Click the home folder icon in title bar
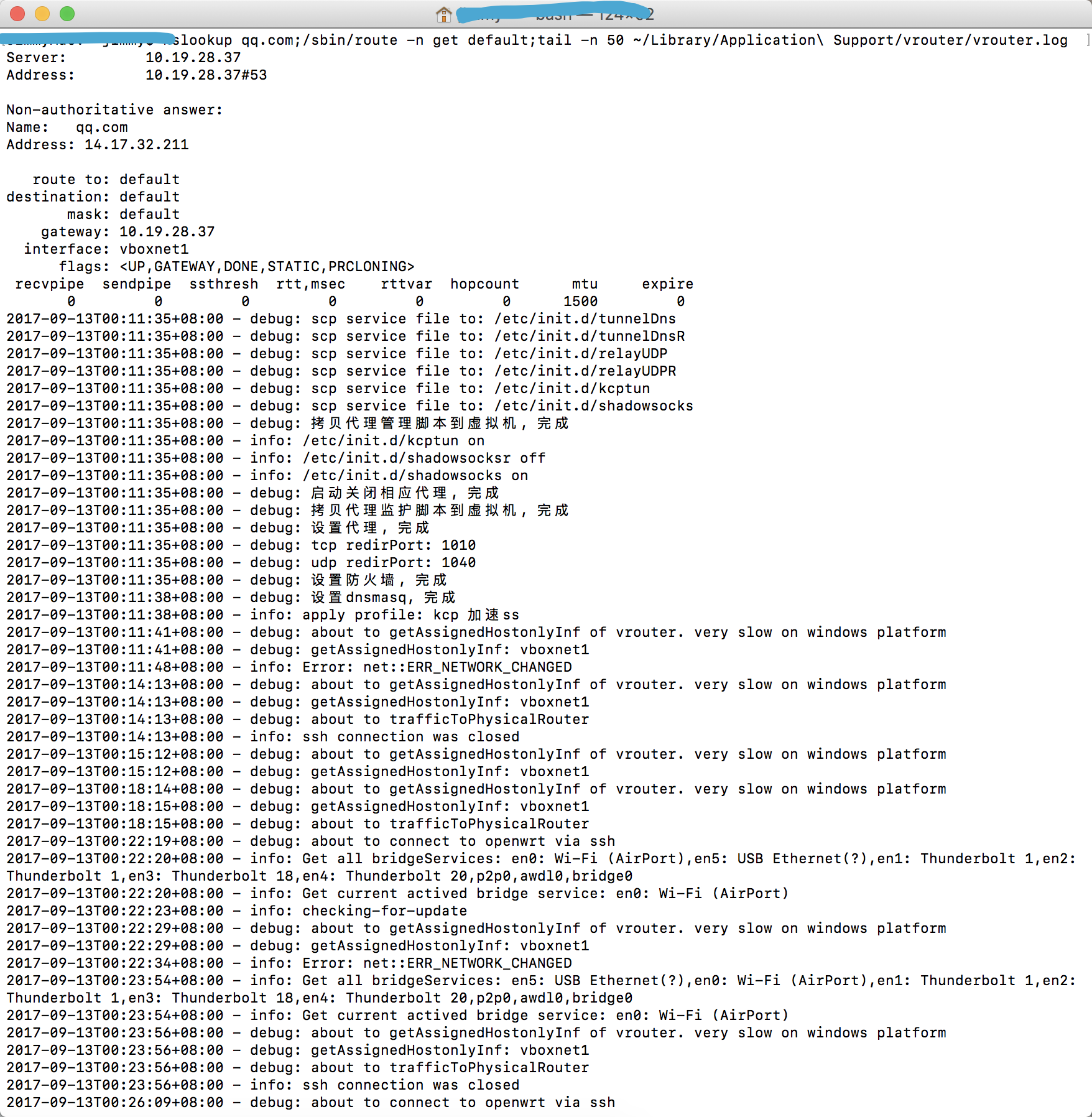Viewport: 1092px width, 1117px height. (443, 14)
